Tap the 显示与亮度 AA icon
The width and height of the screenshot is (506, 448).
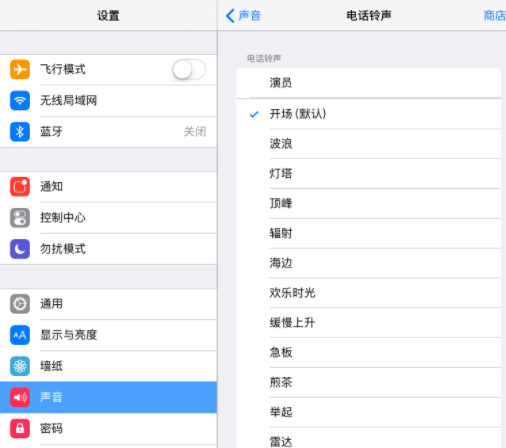[x=20, y=335]
